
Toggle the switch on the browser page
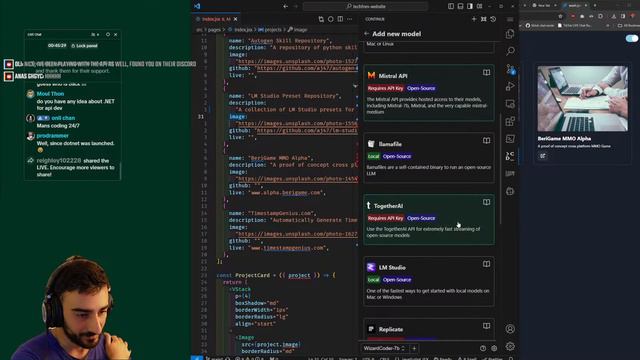(631, 38)
